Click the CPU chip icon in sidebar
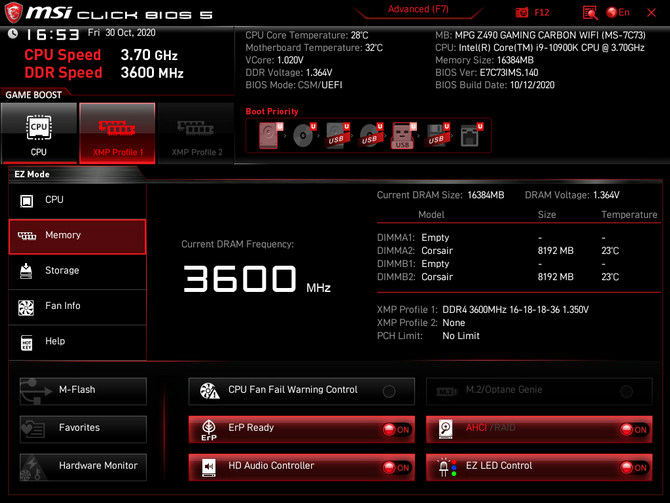 click(26, 200)
